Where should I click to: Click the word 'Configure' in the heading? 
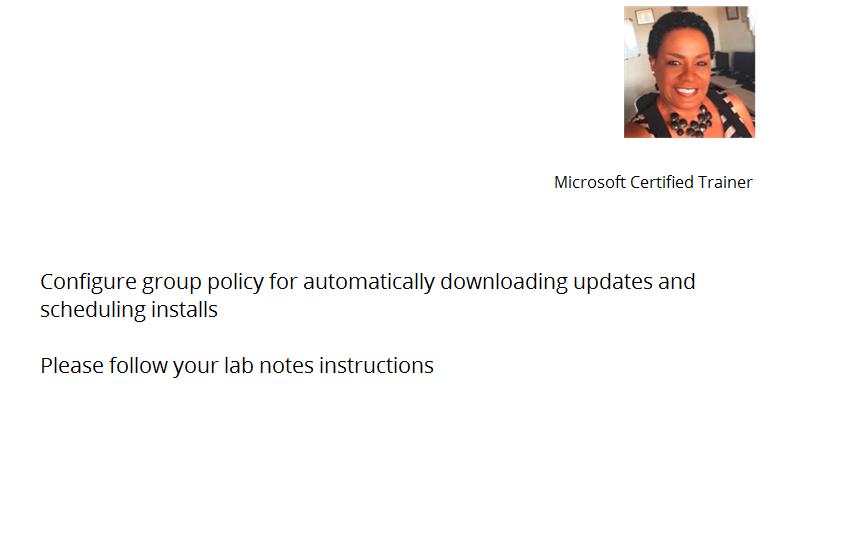click(x=88, y=282)
